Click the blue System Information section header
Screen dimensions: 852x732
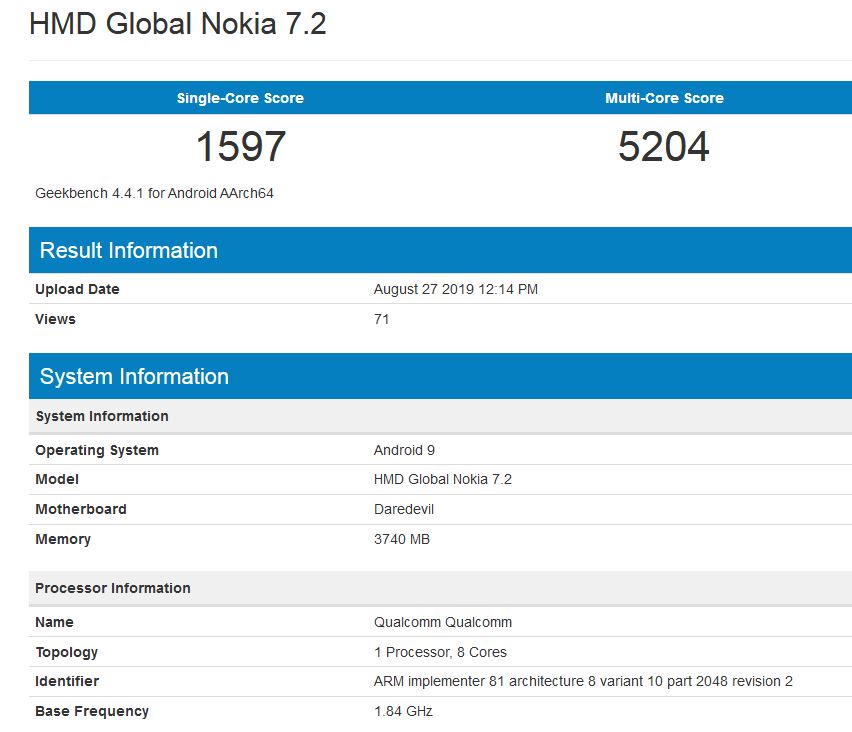pyautogui.click(x=440, y=376)
